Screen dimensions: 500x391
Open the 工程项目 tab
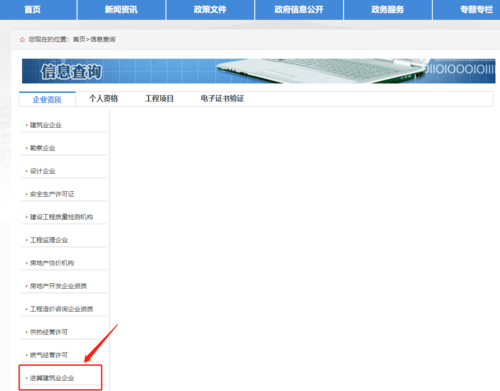pos(159,99)
